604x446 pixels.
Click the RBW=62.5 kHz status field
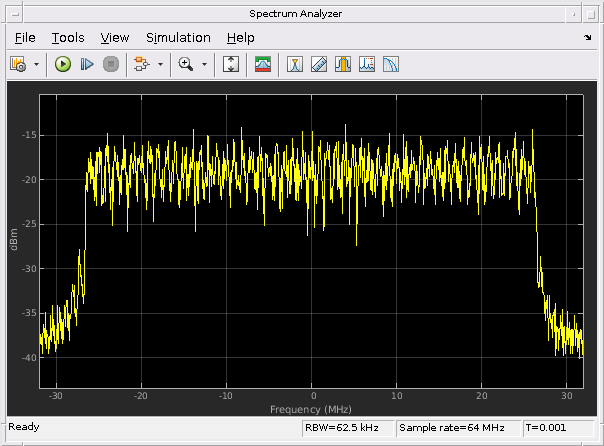point(348,428)
